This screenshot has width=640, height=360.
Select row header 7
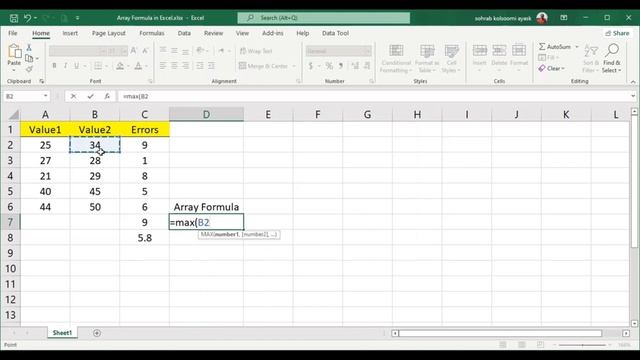(10, 222)
